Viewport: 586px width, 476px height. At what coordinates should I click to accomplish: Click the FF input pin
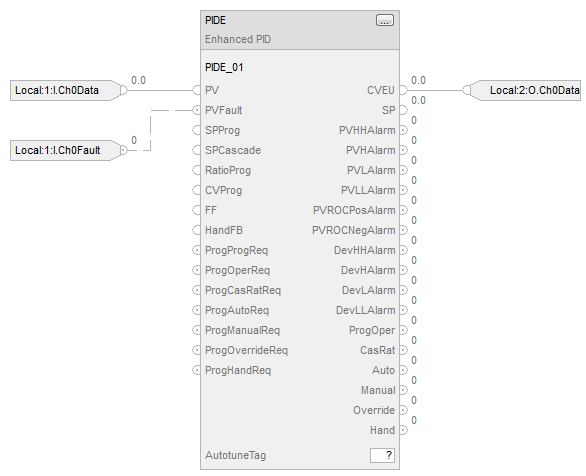click(197, 210)
